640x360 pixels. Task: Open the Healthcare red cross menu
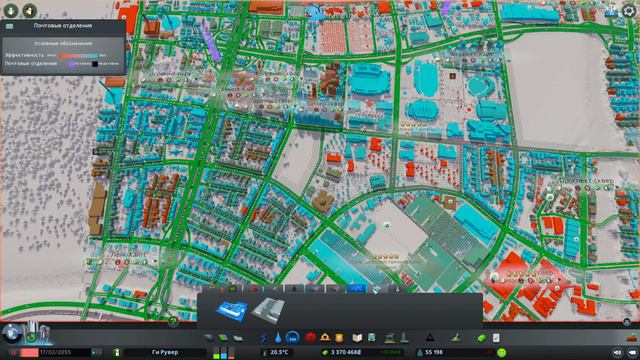(x=310, y=338)
